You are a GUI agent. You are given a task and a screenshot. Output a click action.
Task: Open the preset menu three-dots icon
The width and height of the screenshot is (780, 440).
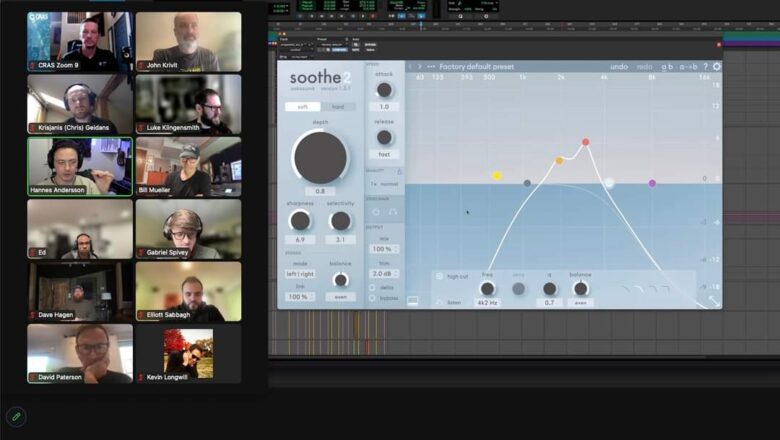[431, 66]
